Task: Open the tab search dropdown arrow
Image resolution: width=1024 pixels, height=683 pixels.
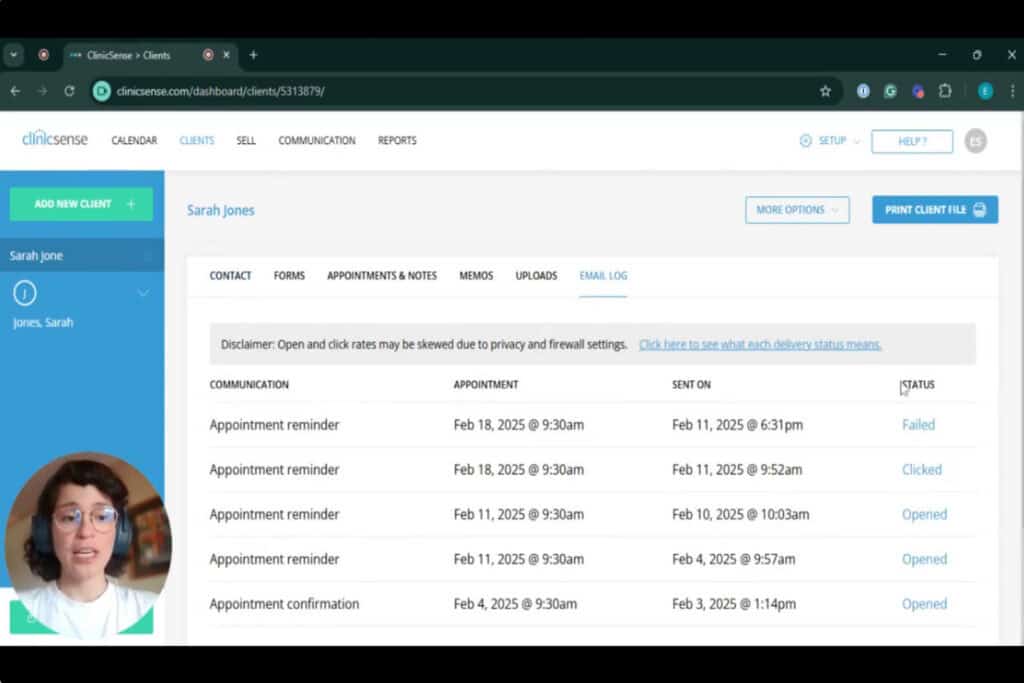Action: point(14,55)
